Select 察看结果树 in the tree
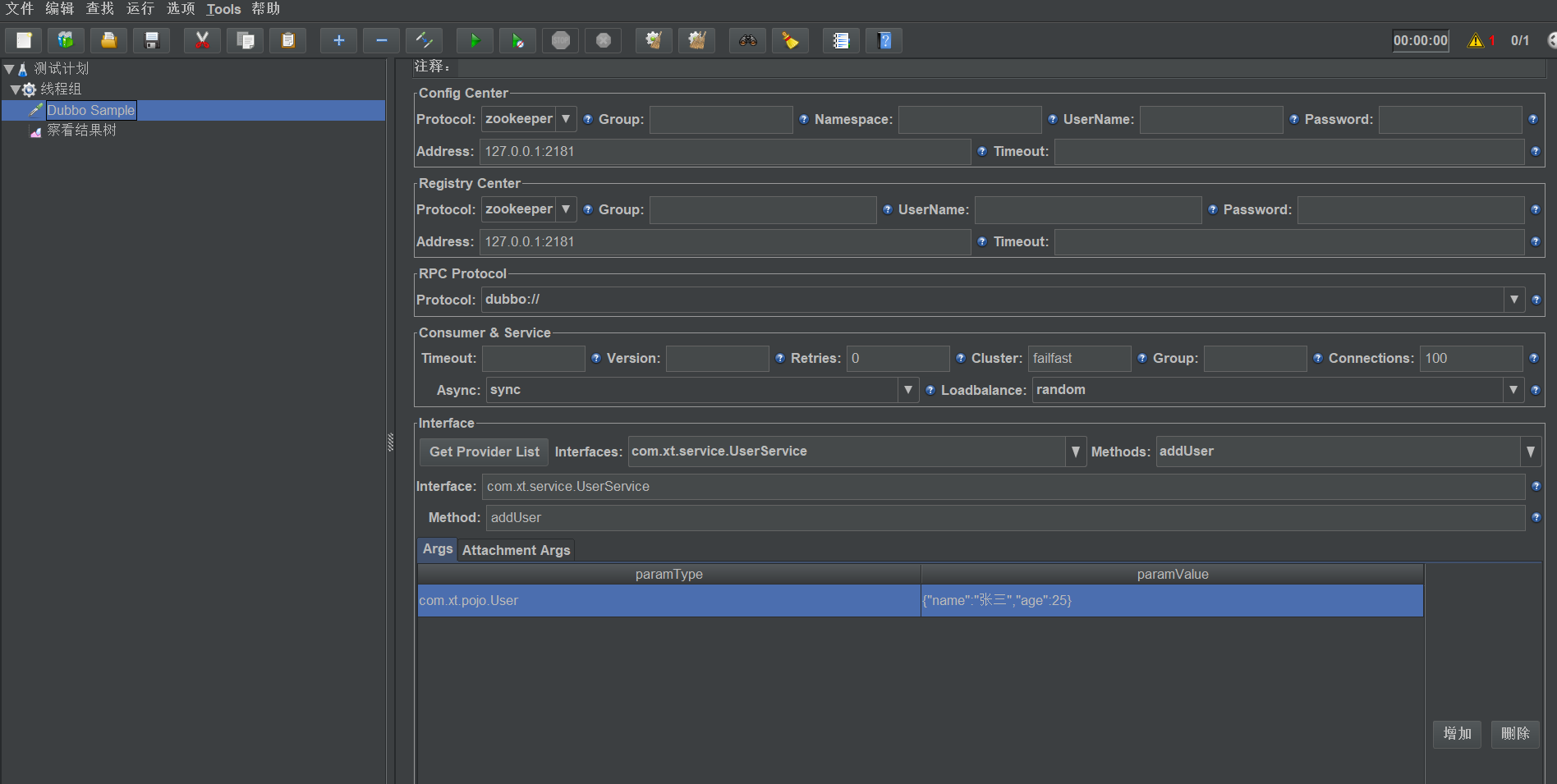This screenshot has width=1557, height=784. pyautogui.click(x=81, y=131)
